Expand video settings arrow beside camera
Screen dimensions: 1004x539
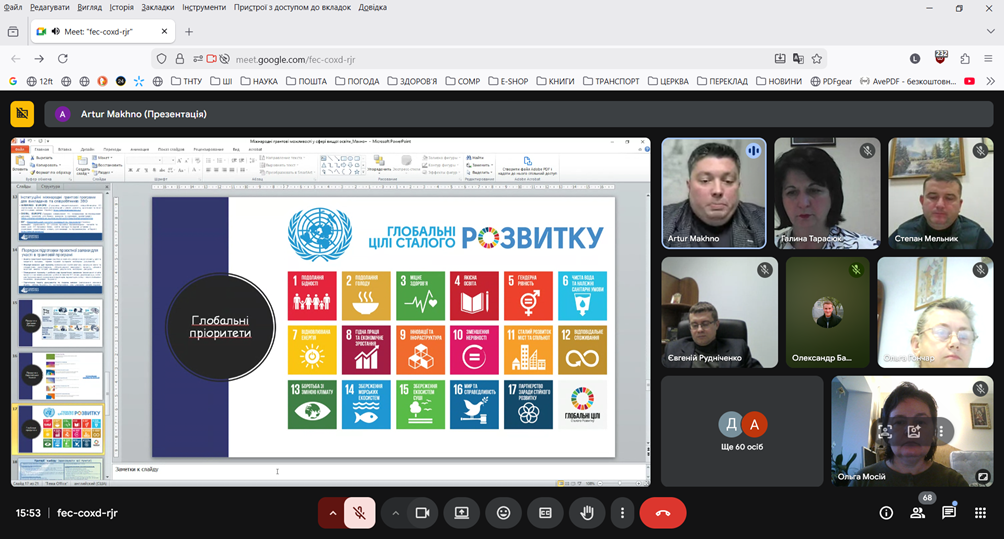396,513
